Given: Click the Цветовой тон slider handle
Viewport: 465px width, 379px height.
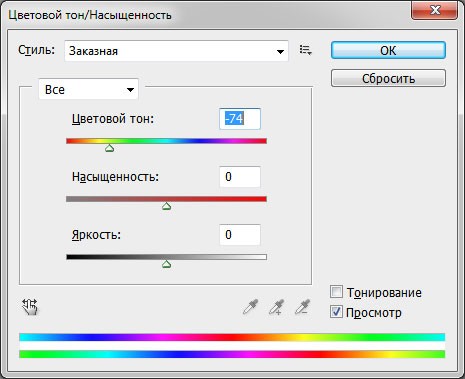Looking at the screenshot, I should pyautogui.click(x=110, y=149).
